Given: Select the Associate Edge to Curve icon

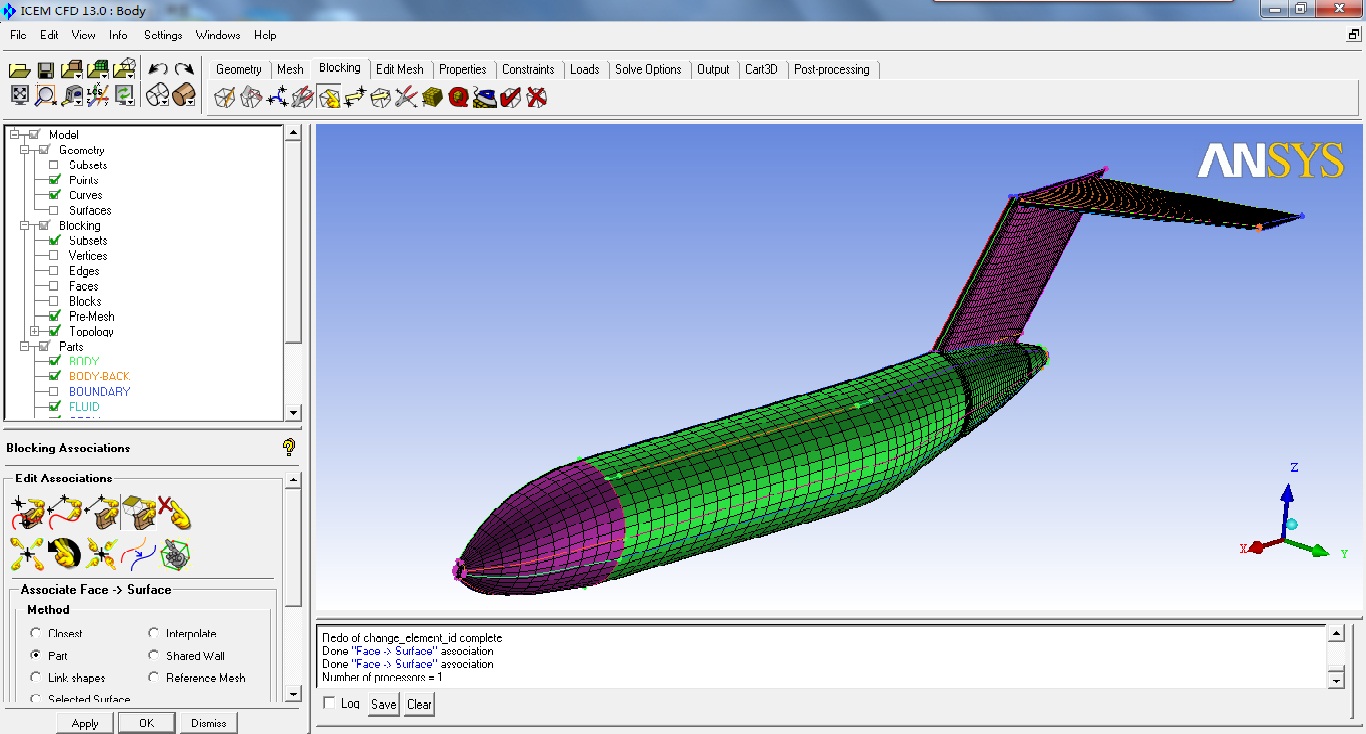Looking at the screenshot, I should pos(64,514).
